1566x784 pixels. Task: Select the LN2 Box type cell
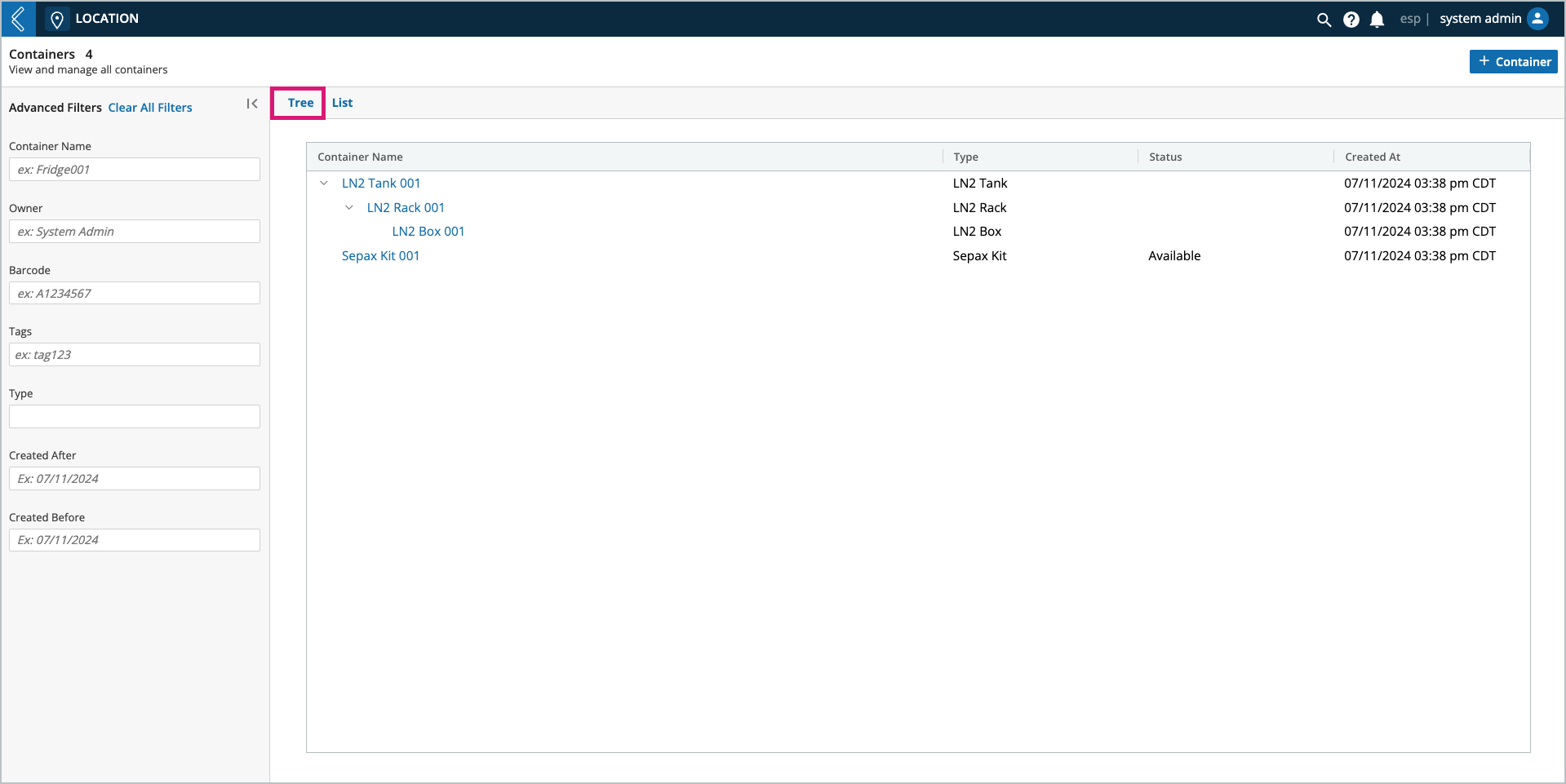point(977,232)
